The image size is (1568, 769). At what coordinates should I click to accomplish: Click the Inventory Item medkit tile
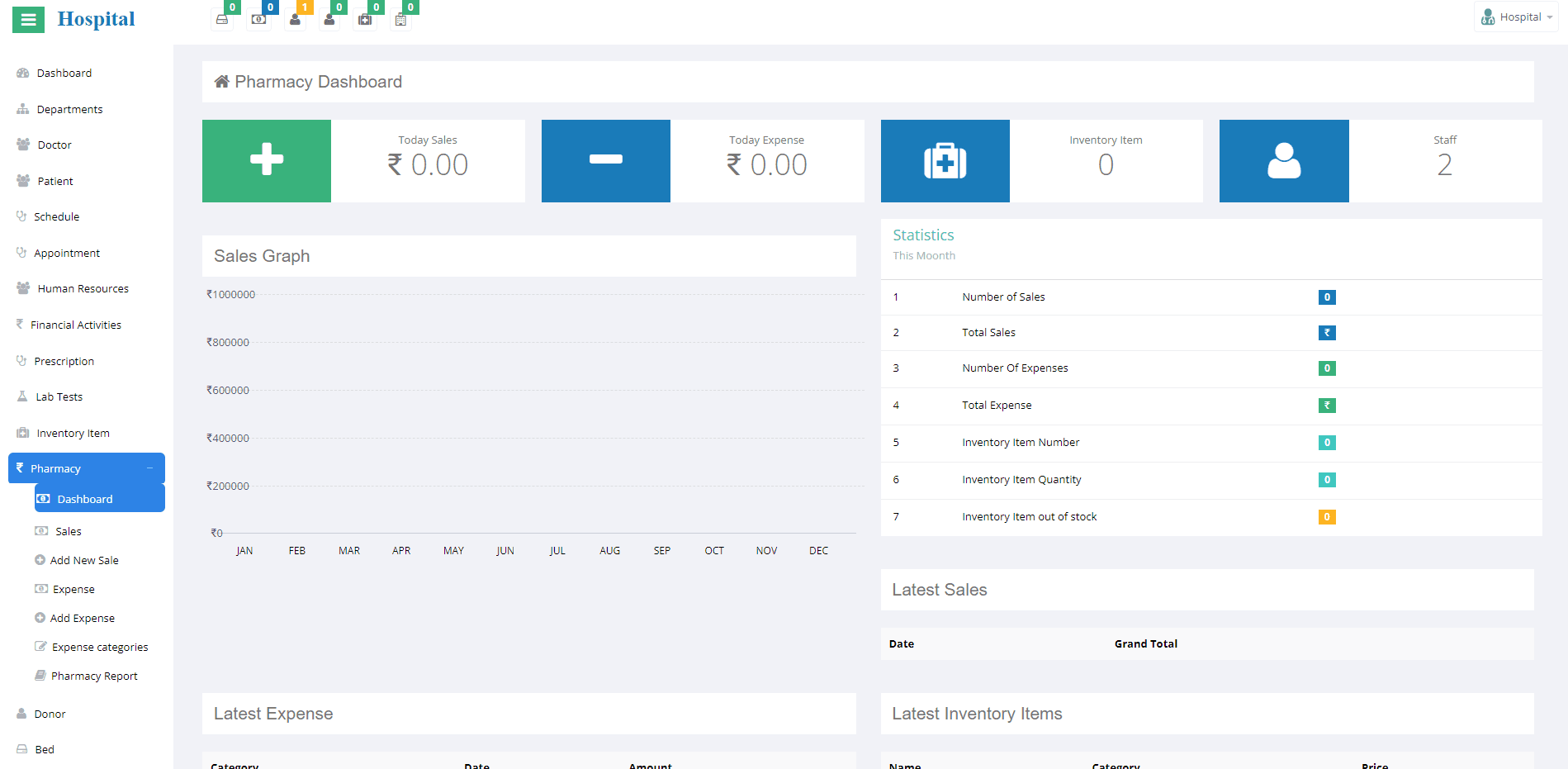[x=945, y=161]
